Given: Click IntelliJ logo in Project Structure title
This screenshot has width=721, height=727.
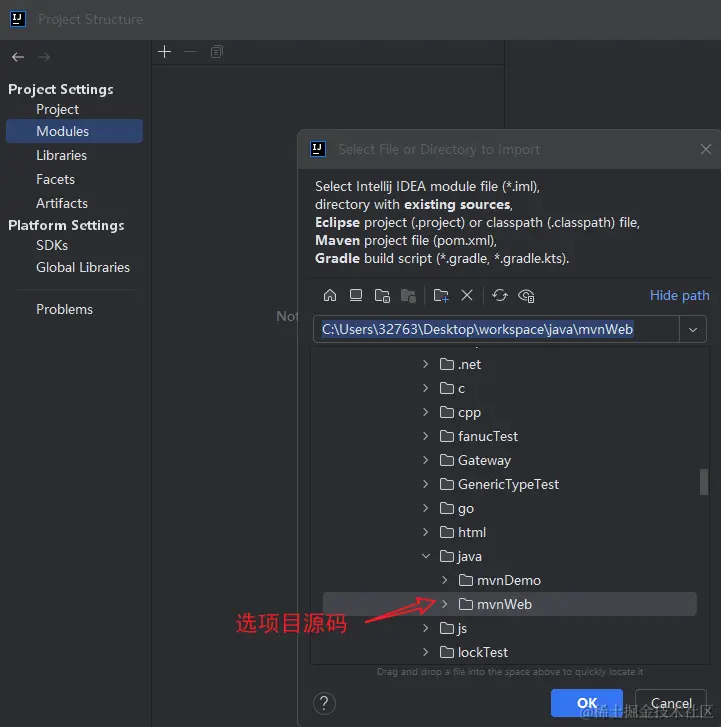Looking at the screenshot, I should [18, 19].
